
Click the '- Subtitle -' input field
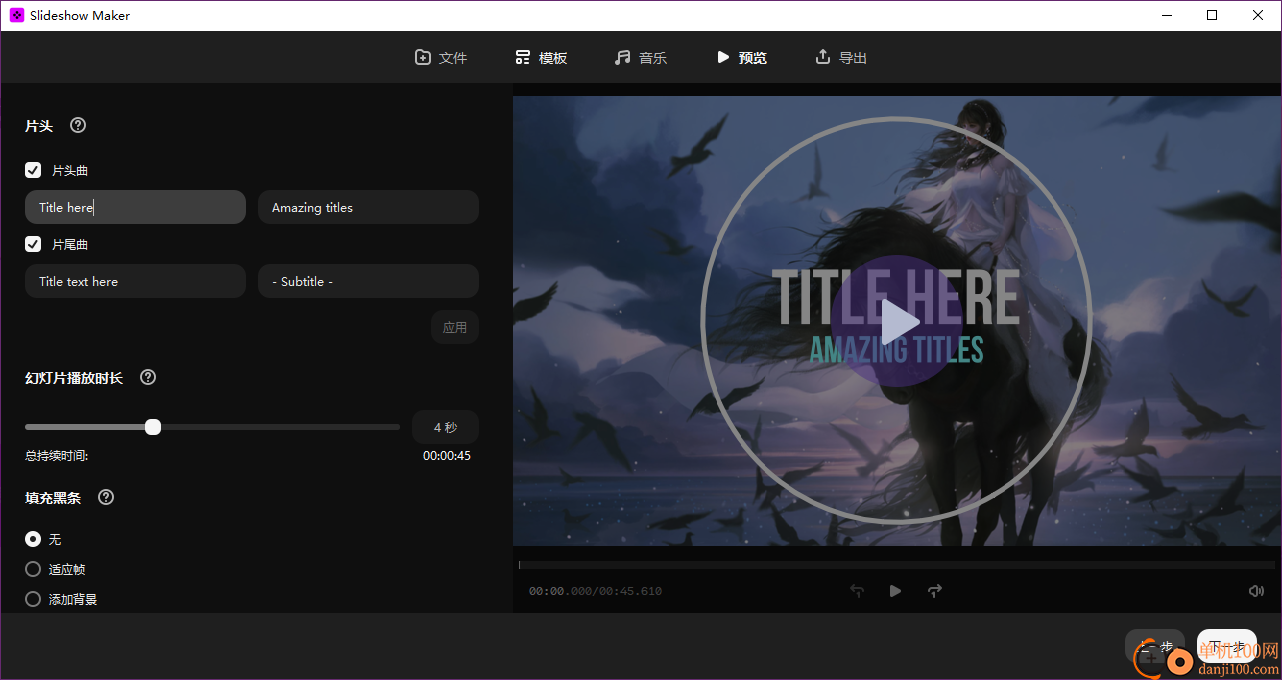(368, 281)
